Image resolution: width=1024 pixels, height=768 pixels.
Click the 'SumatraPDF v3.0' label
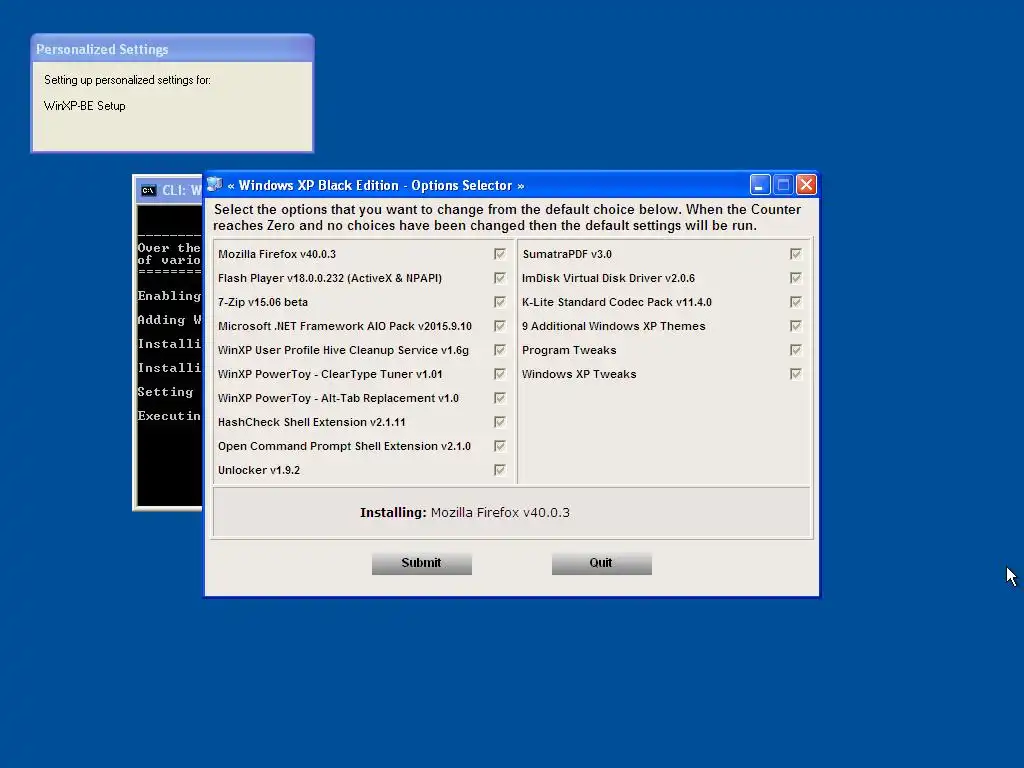coord(567,254)
